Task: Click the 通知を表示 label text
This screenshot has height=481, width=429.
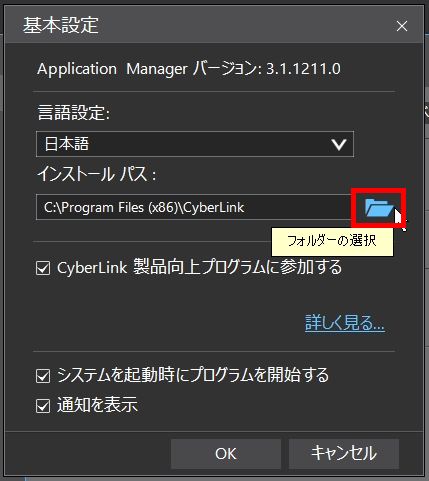Action: [97, 405]
